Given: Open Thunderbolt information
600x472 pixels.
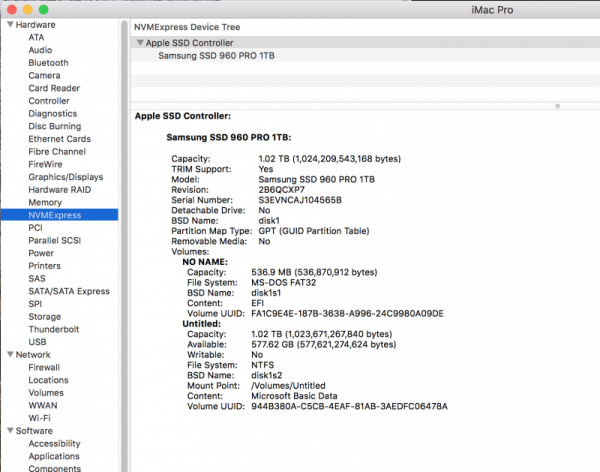Looking at the screenshot, I should click(54, 329).
